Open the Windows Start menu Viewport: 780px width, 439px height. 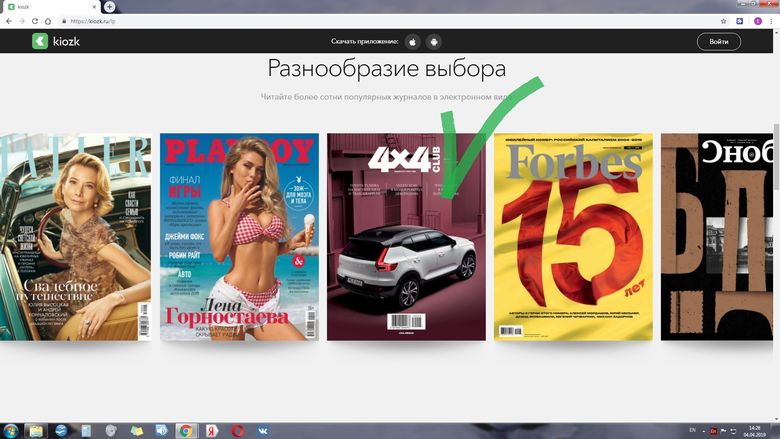(x=10, y=431)
